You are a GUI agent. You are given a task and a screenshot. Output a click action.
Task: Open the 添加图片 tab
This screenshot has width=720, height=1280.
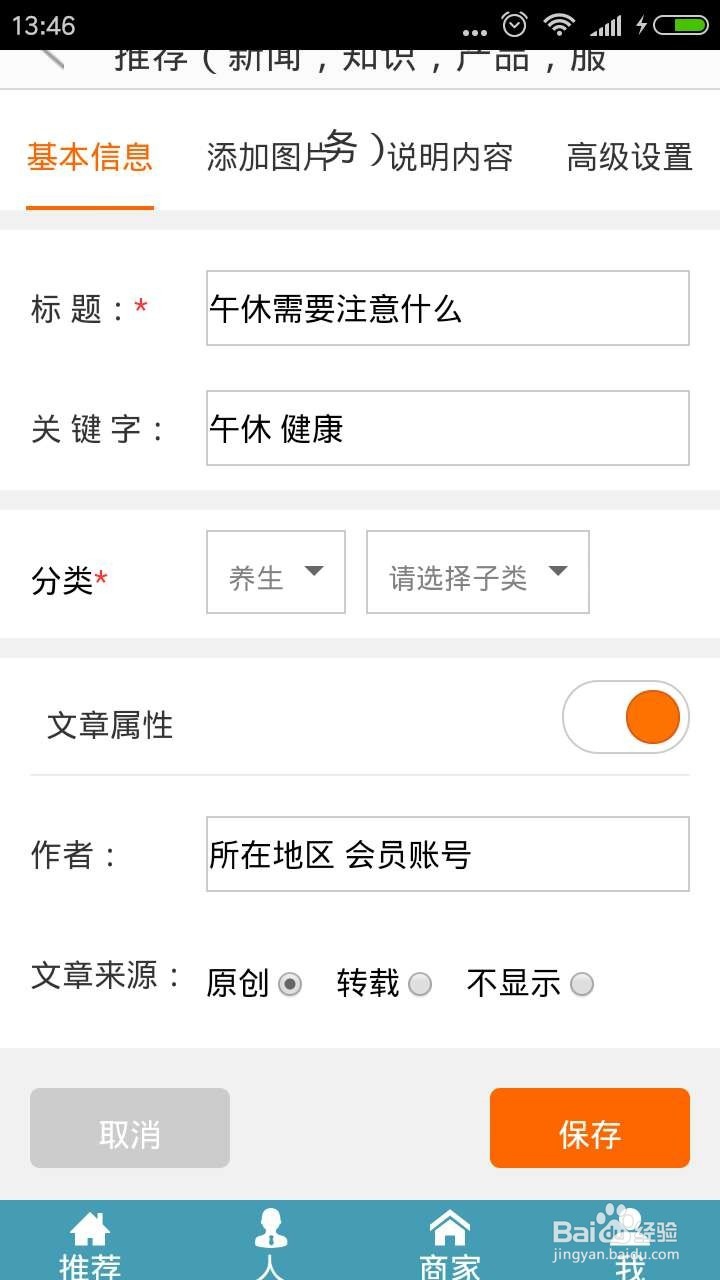click(x=268, y=157)
